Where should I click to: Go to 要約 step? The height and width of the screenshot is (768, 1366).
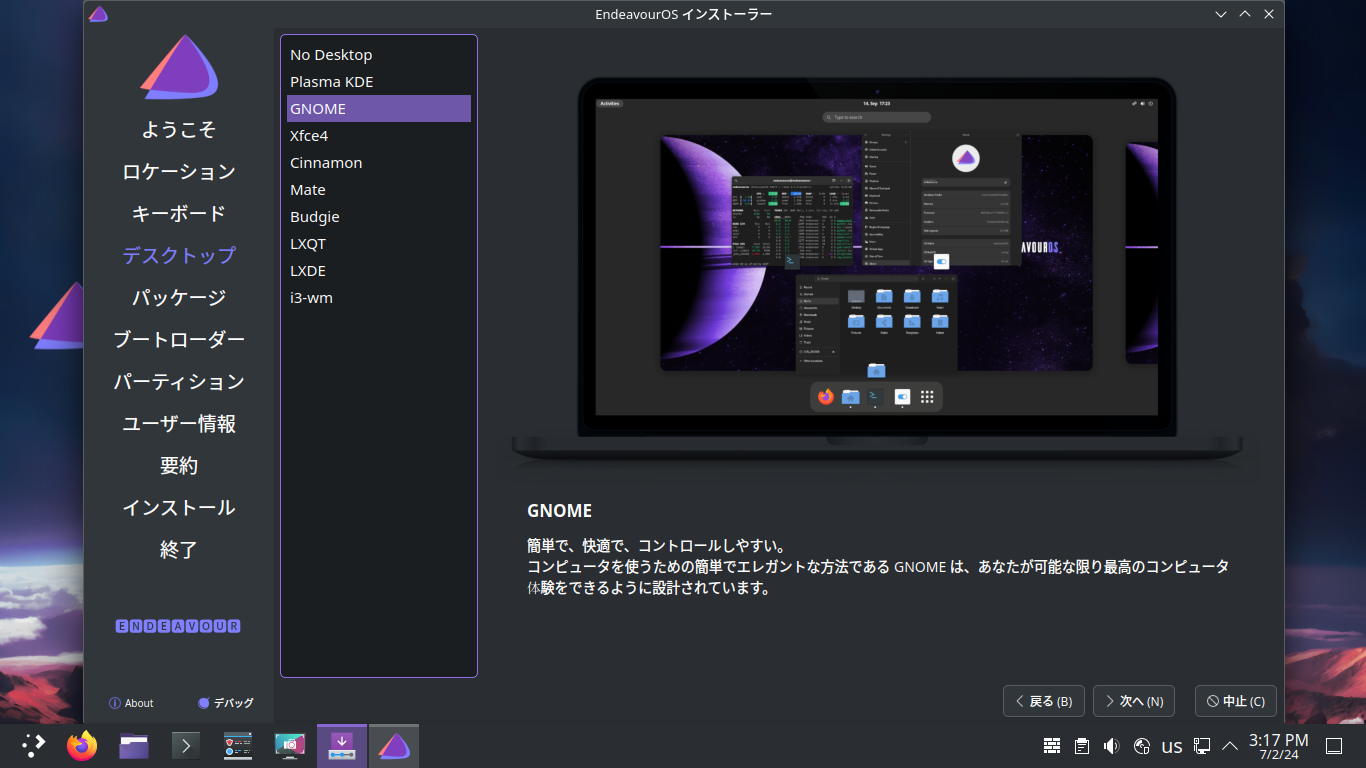179,466
